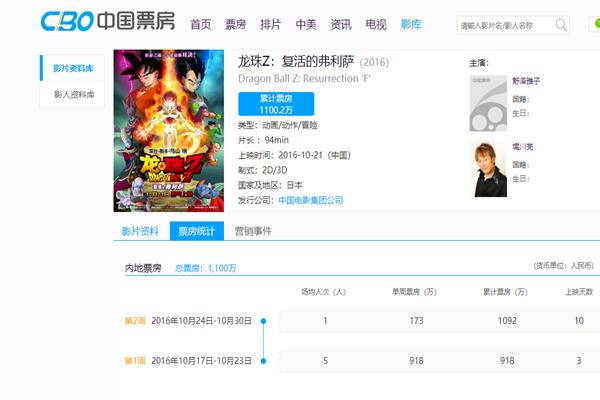Viewport: 600px width, 400px height.
Task: Click the placeholder photo of 野泽雅子
Action: click(x=488, y=103)
